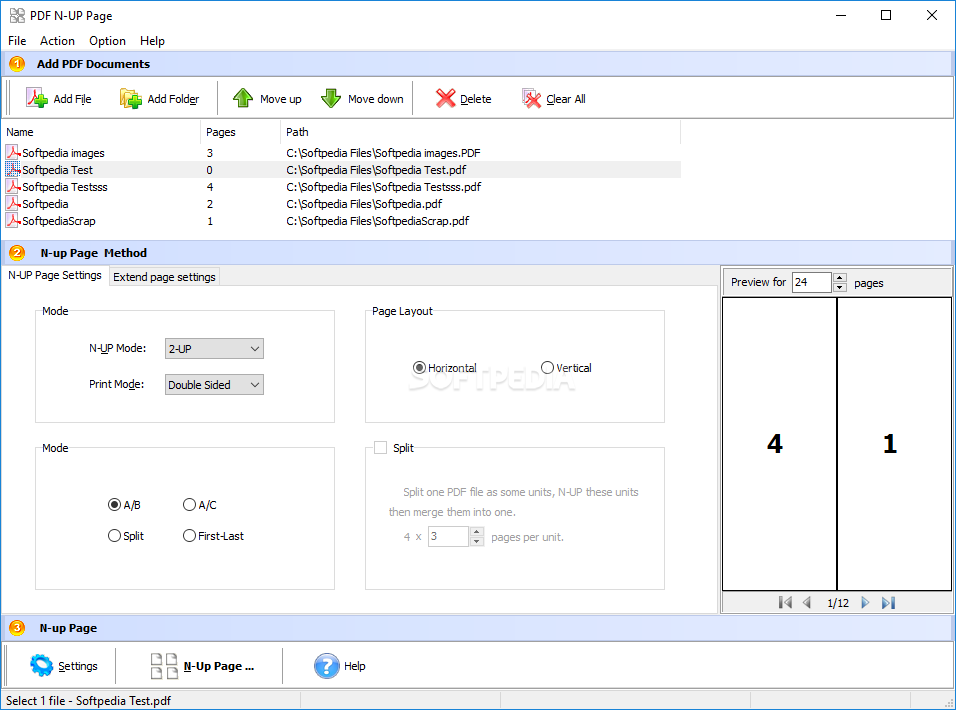This screenshot has height=710, width=956.
Task: Click PDF icon next to Softpedia images
Action: click(13, 152)
